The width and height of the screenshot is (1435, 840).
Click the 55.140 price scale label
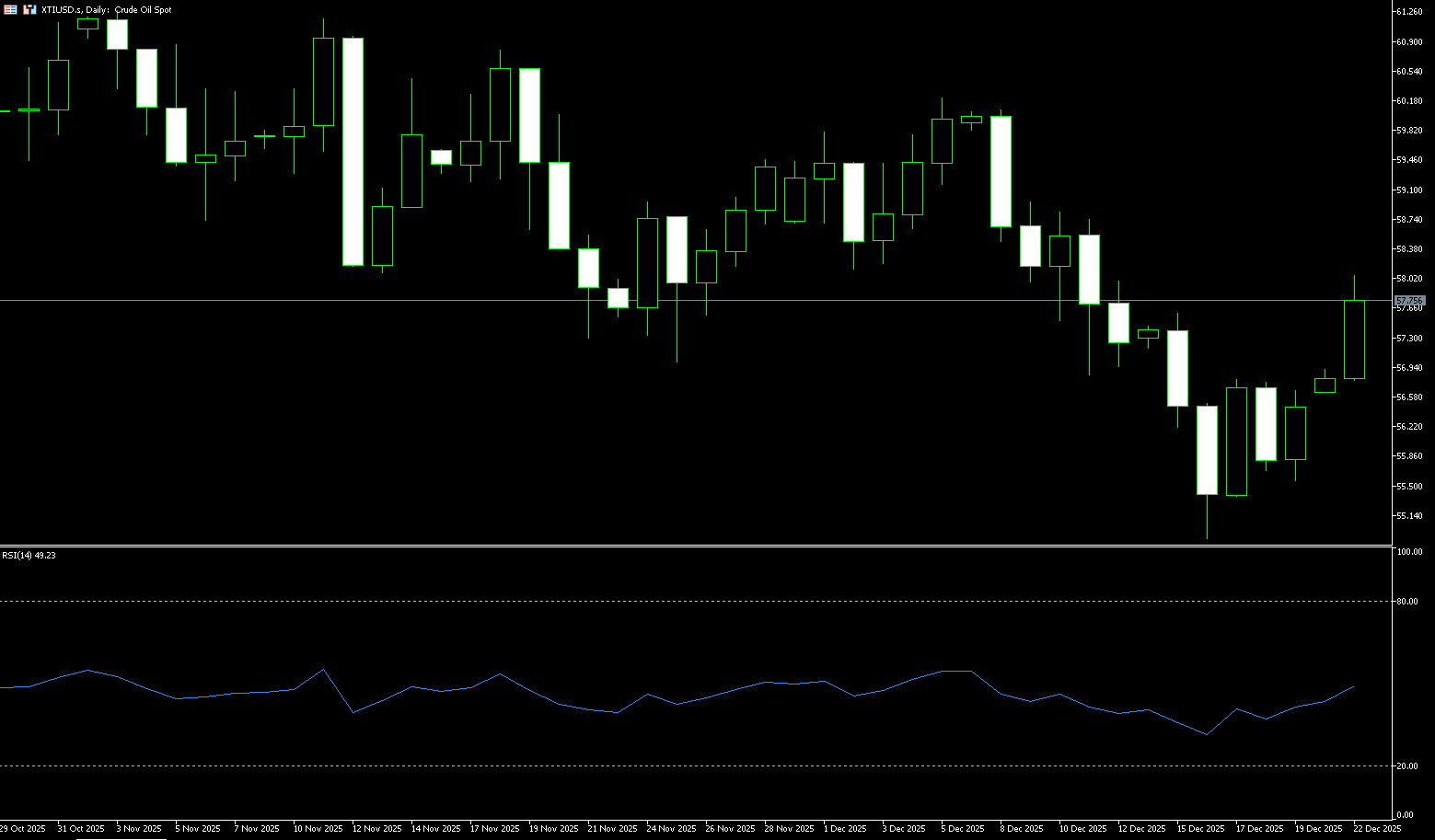point(1409,516)
